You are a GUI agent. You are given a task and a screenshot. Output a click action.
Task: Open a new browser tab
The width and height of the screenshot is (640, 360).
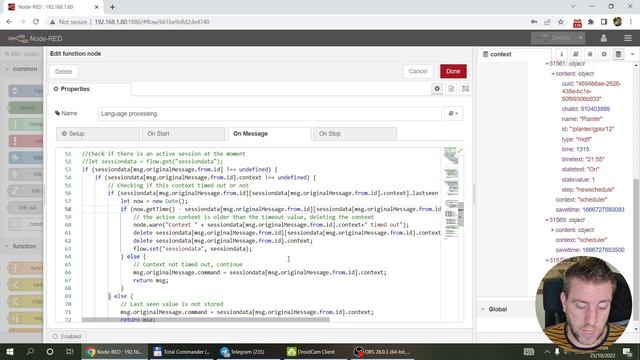(x=112, y=7)
